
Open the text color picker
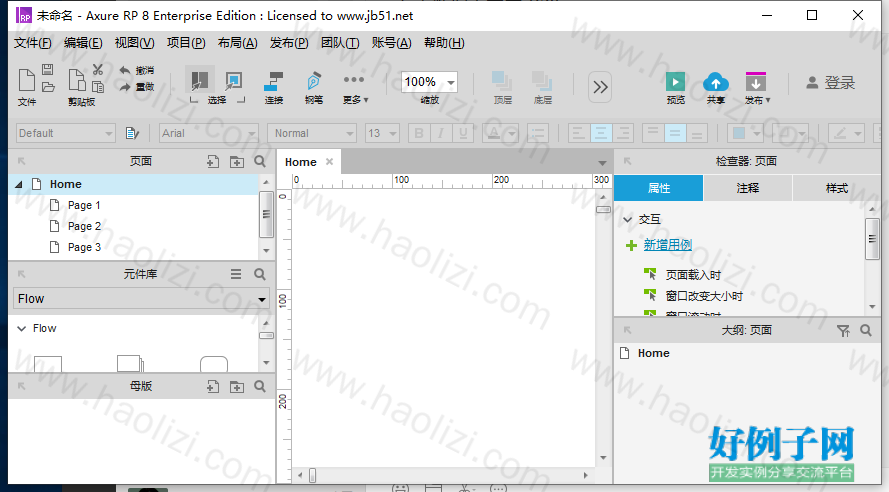tap(500, 133)
